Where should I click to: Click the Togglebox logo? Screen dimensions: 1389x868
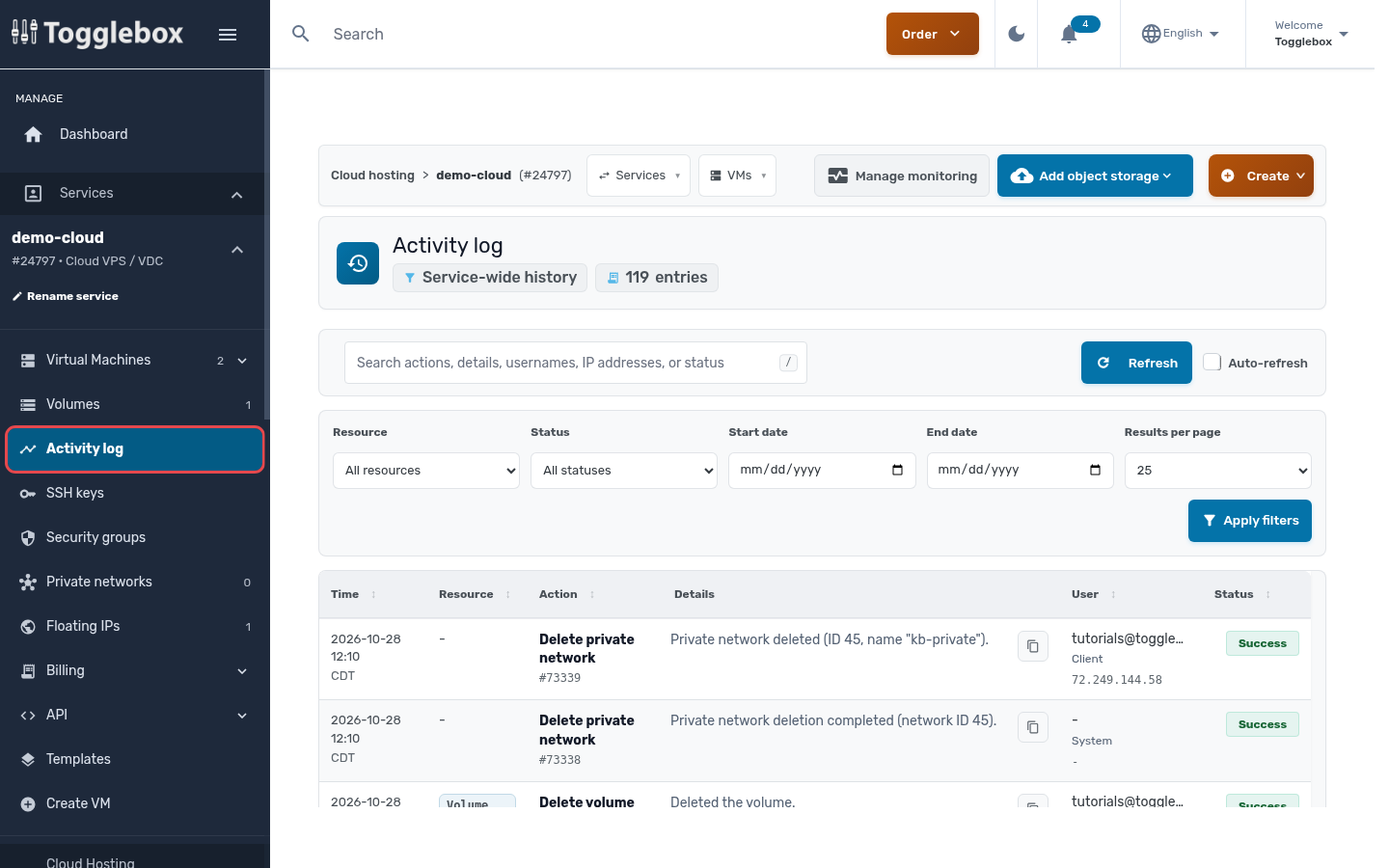point(97,34)
